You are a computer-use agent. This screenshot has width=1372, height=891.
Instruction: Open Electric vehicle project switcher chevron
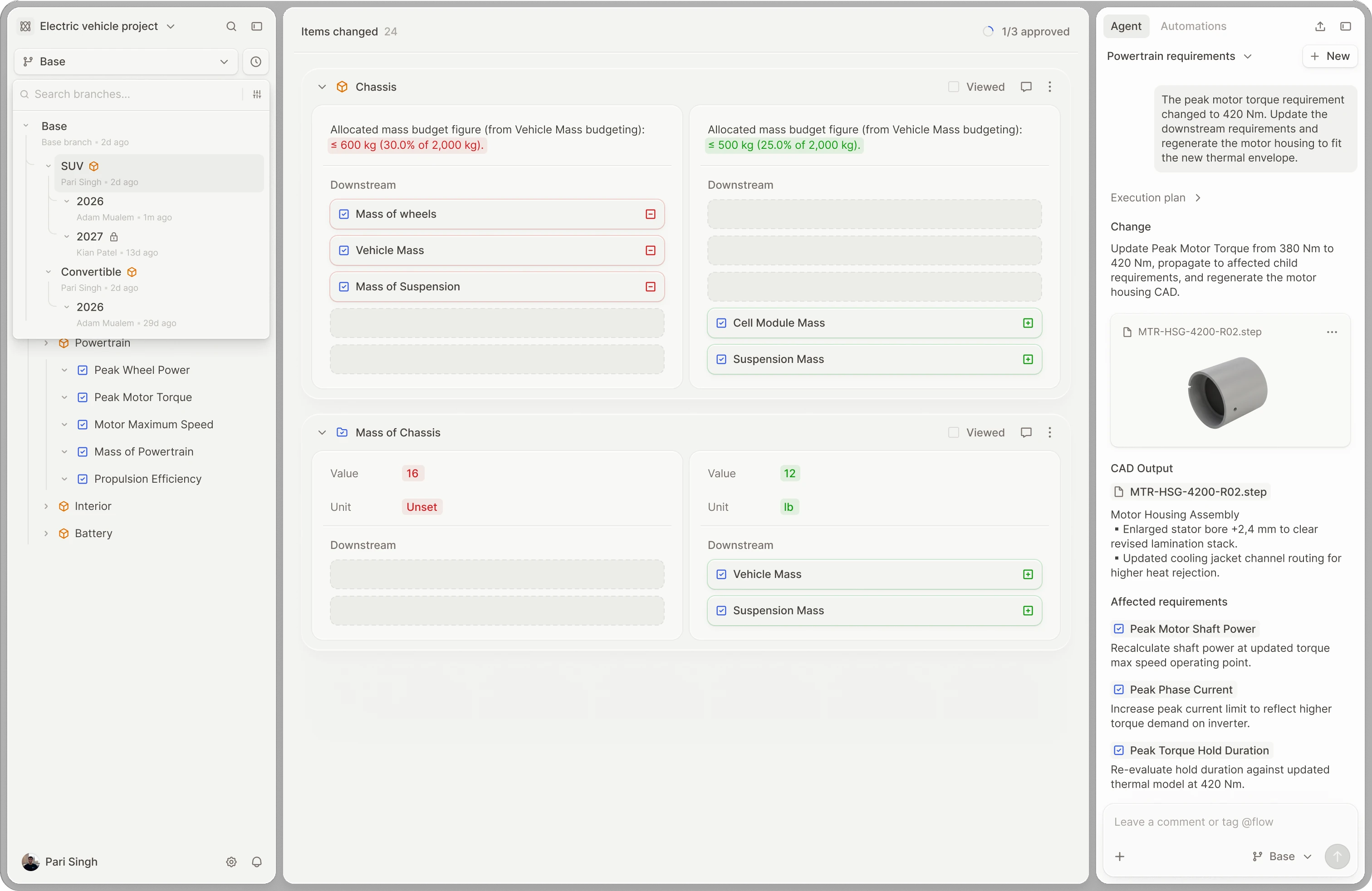[x=171, y=26]
